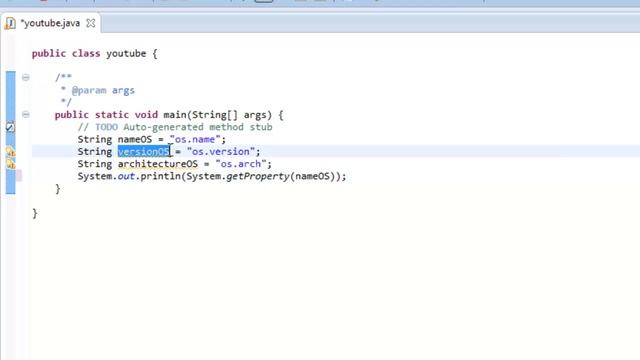640x360 pixels.
Task: Click nameOS in its String declaration
Action: point(135,140)
